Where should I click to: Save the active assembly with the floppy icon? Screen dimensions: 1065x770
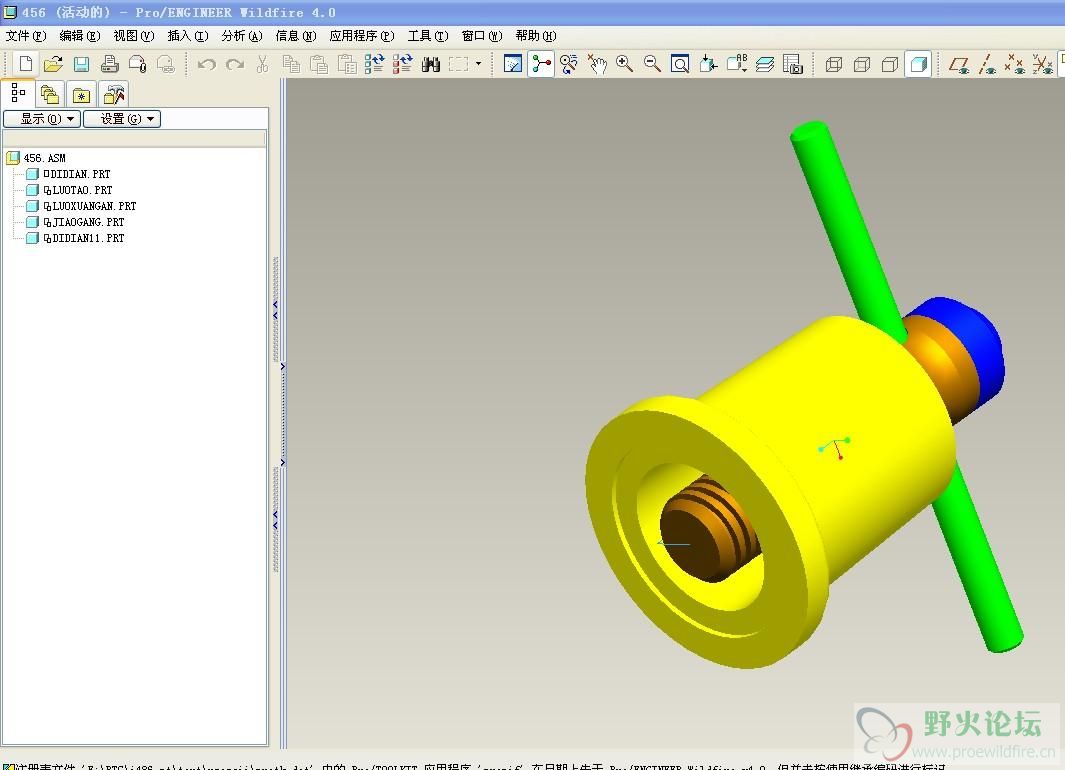tap(82, 64)
